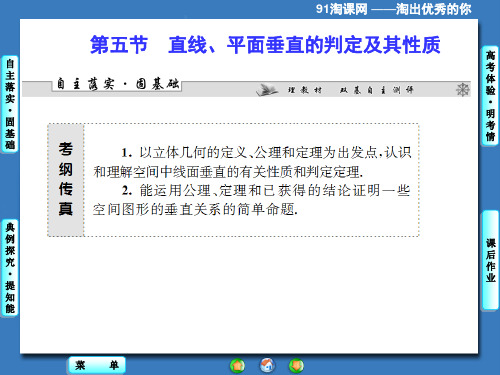
Task: Open the 高考体验·明考情 side tab
Action: tap(490, 96)
